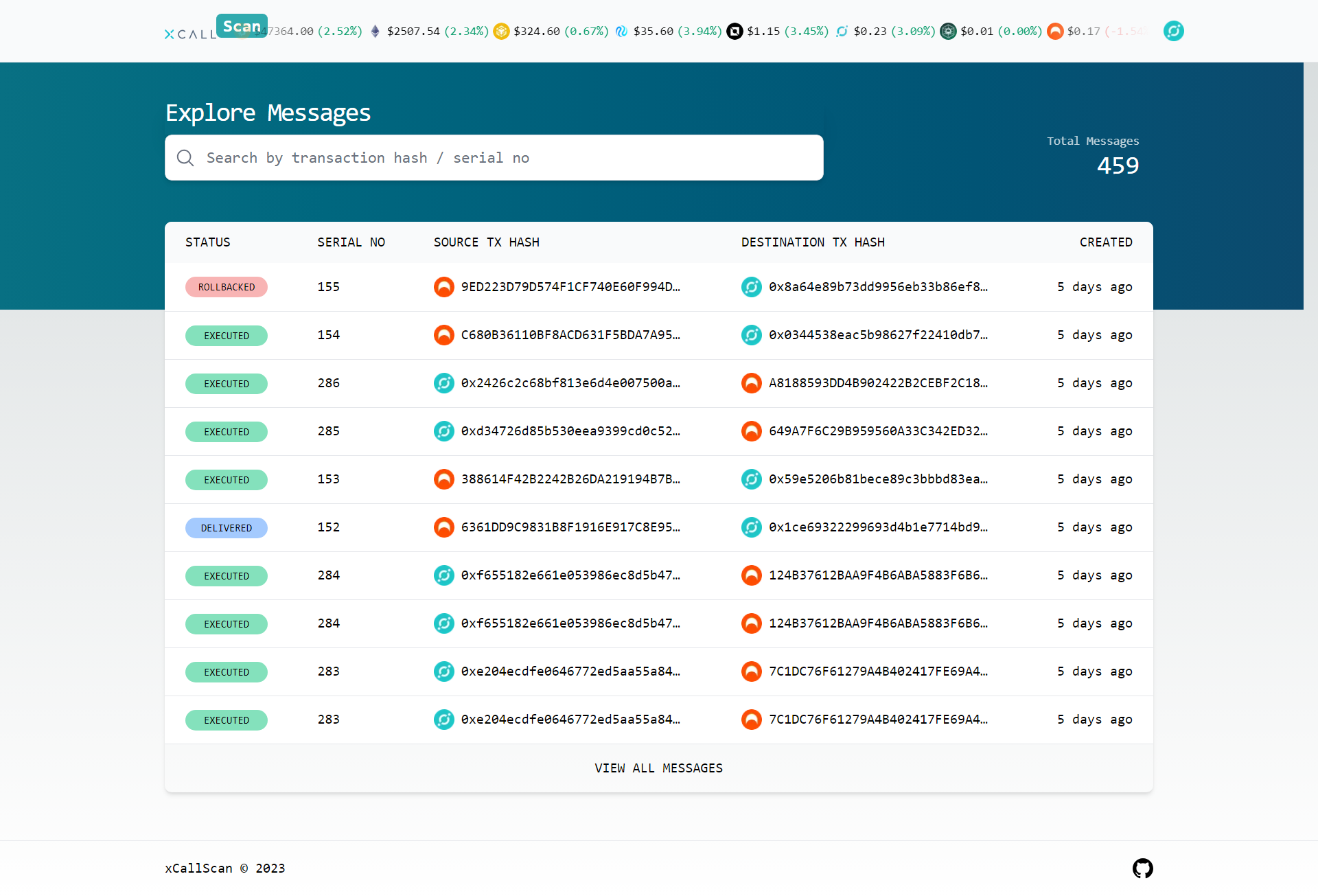Screen dimensions: 1318x896
Task: Click the search magnifier icon
Action: pyautogui.click(x=185, y=158)
